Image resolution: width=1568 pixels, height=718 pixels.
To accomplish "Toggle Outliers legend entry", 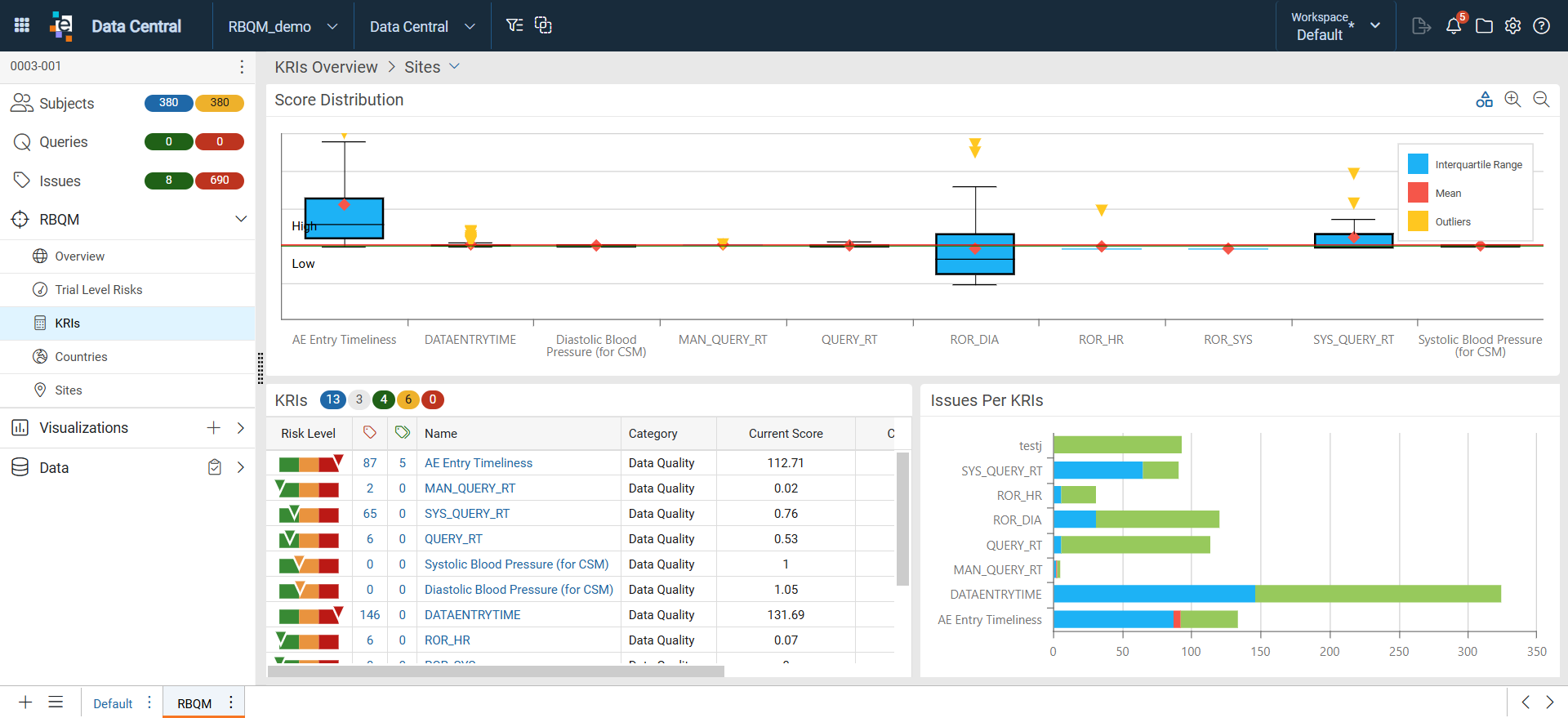I will pyautogui.click(x=1439, y=221).
